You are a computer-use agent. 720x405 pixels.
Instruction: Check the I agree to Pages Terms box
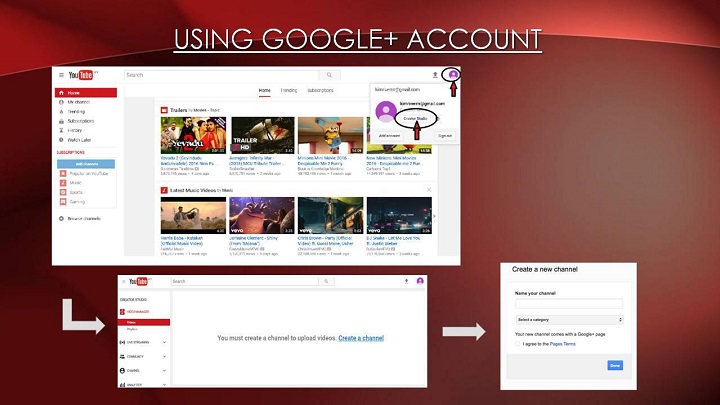(518, 343)
